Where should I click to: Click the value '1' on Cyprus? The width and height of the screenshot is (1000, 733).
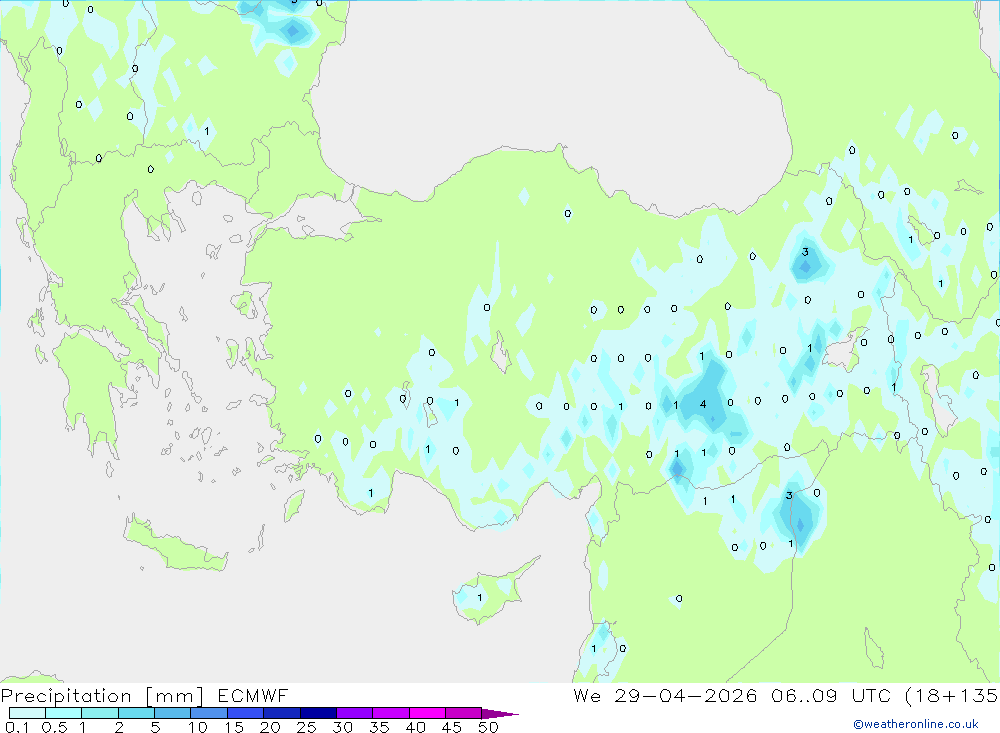(480, 598)
